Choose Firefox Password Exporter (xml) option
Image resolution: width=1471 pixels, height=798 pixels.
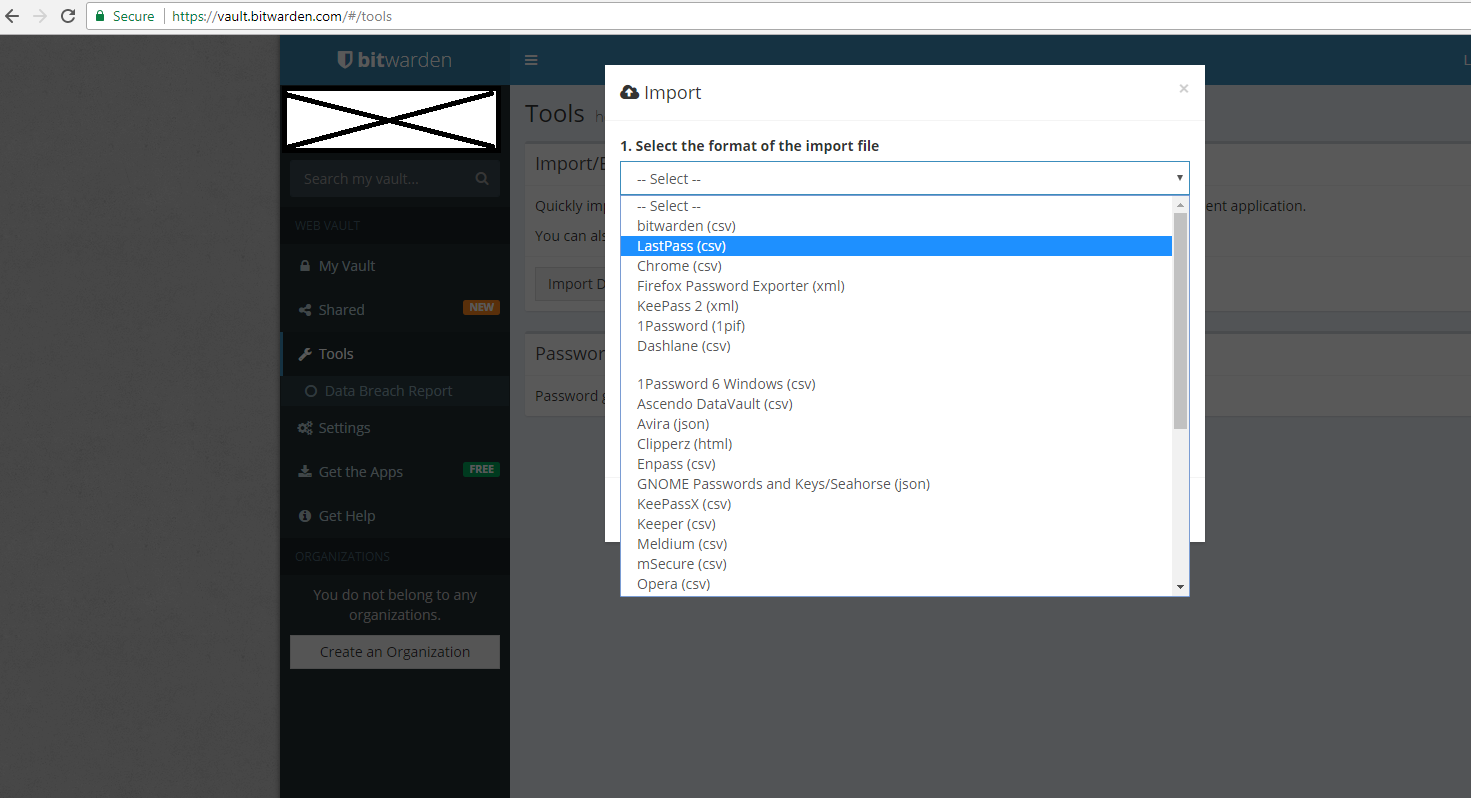tap(896, 286)
